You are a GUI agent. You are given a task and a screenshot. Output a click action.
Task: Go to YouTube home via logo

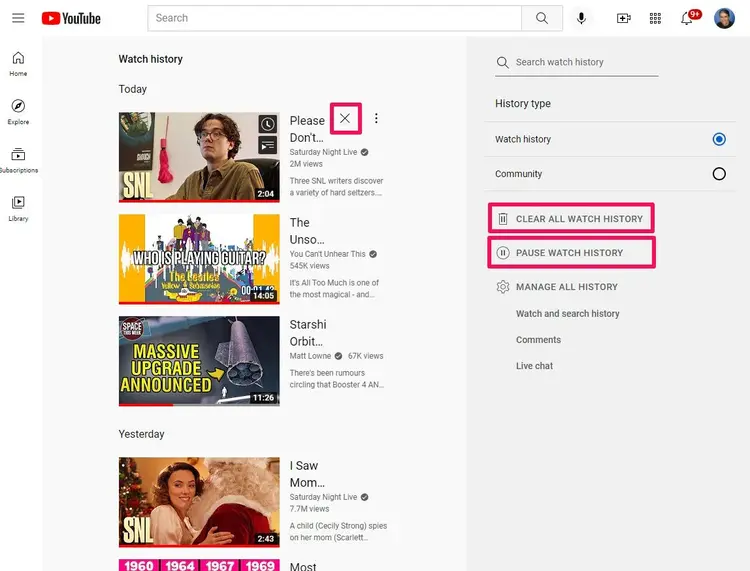click(71, 18)
